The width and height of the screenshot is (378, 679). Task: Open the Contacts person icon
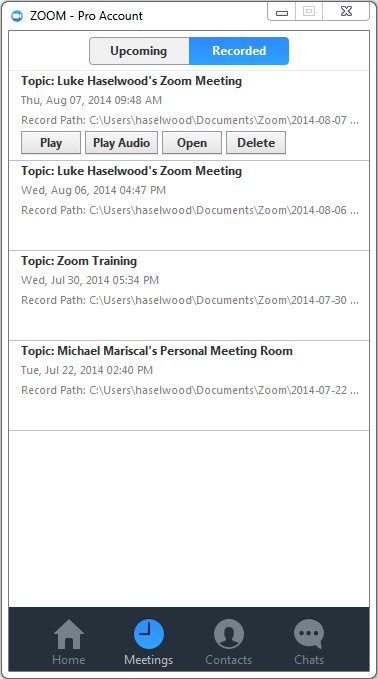tap(229, 634)
